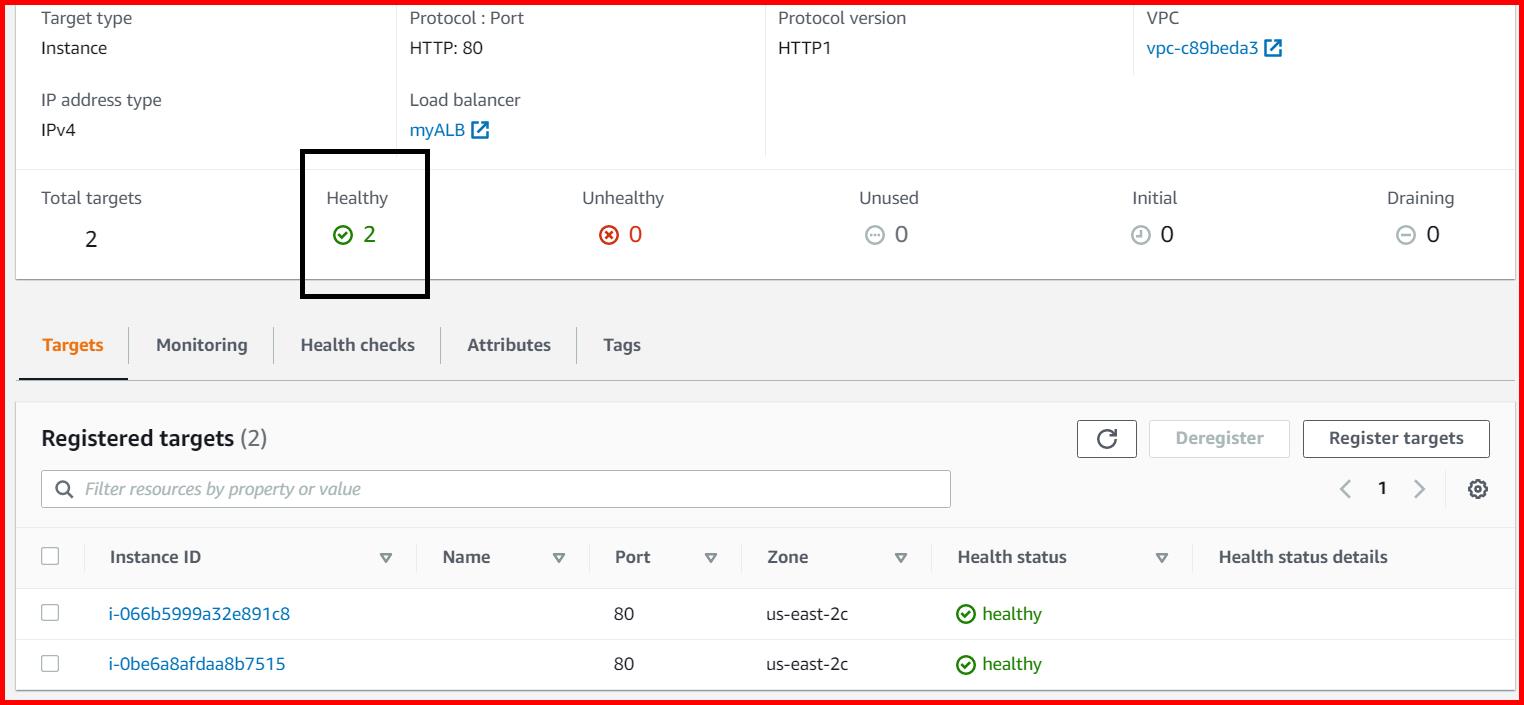
Task: Open the Instance ID sort dropdown
Action: tap(386, 558)
